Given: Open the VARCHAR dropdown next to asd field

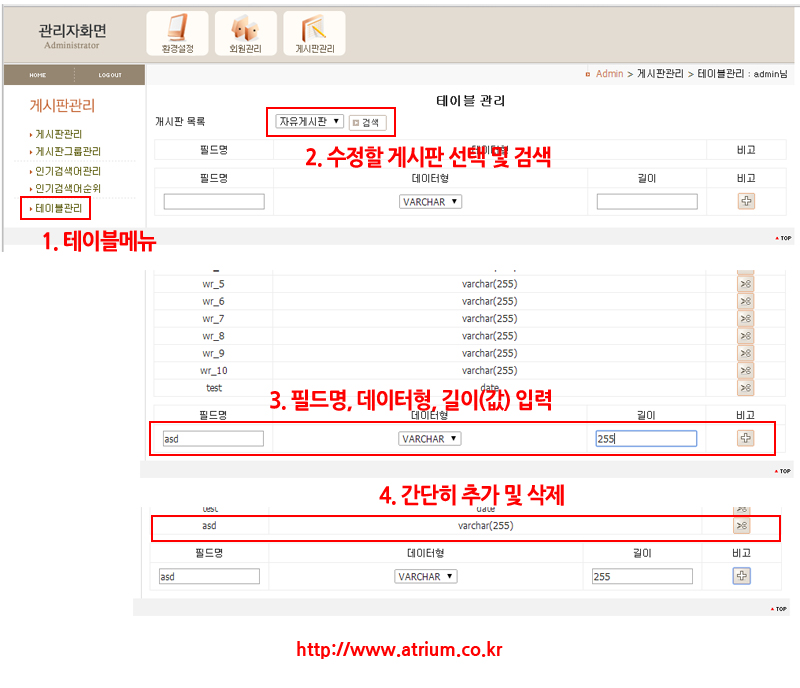Looking at the screenshot, I should pyautogui.click(x=430, y=438).
